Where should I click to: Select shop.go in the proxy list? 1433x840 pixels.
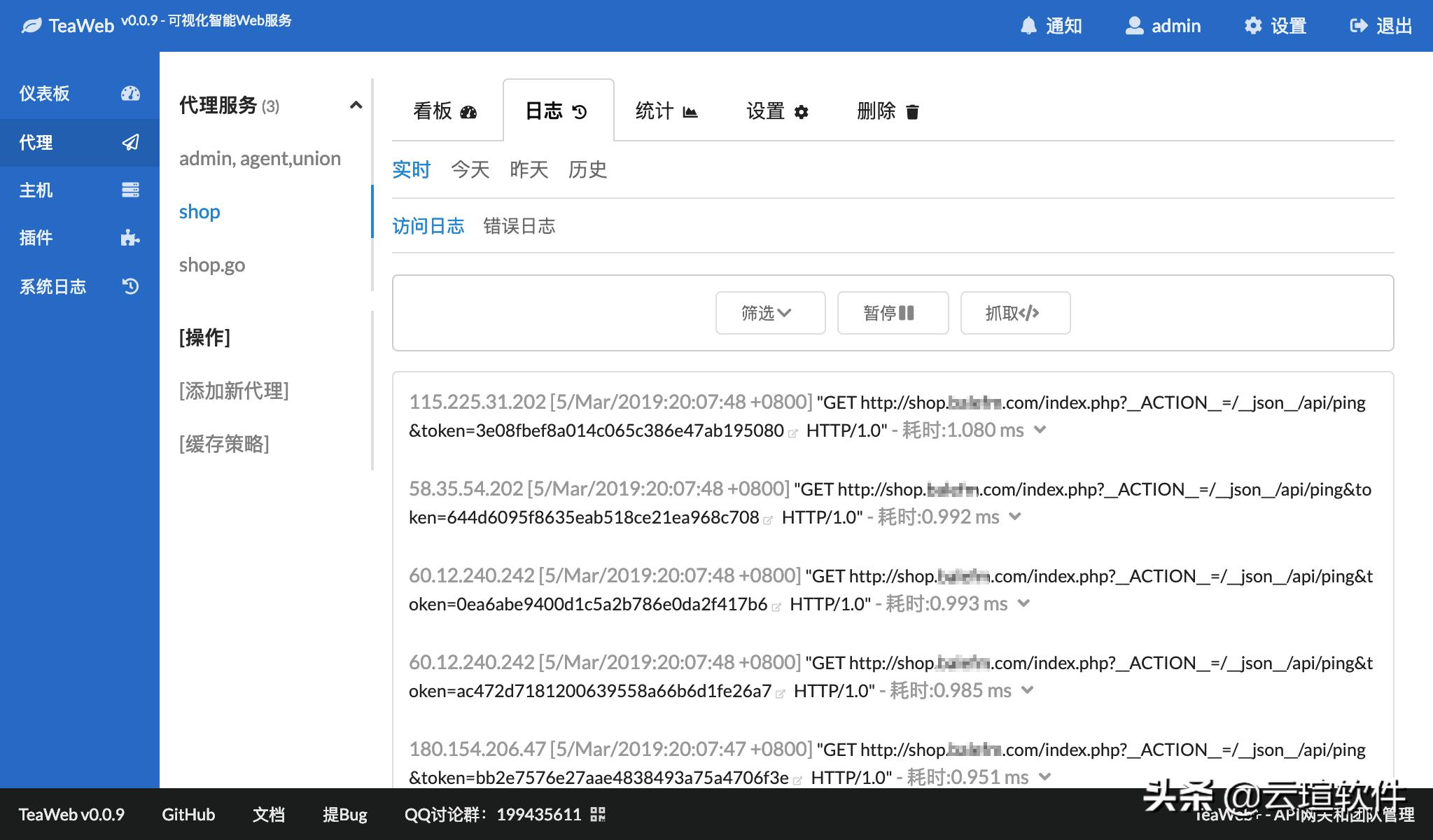point(211,265)
